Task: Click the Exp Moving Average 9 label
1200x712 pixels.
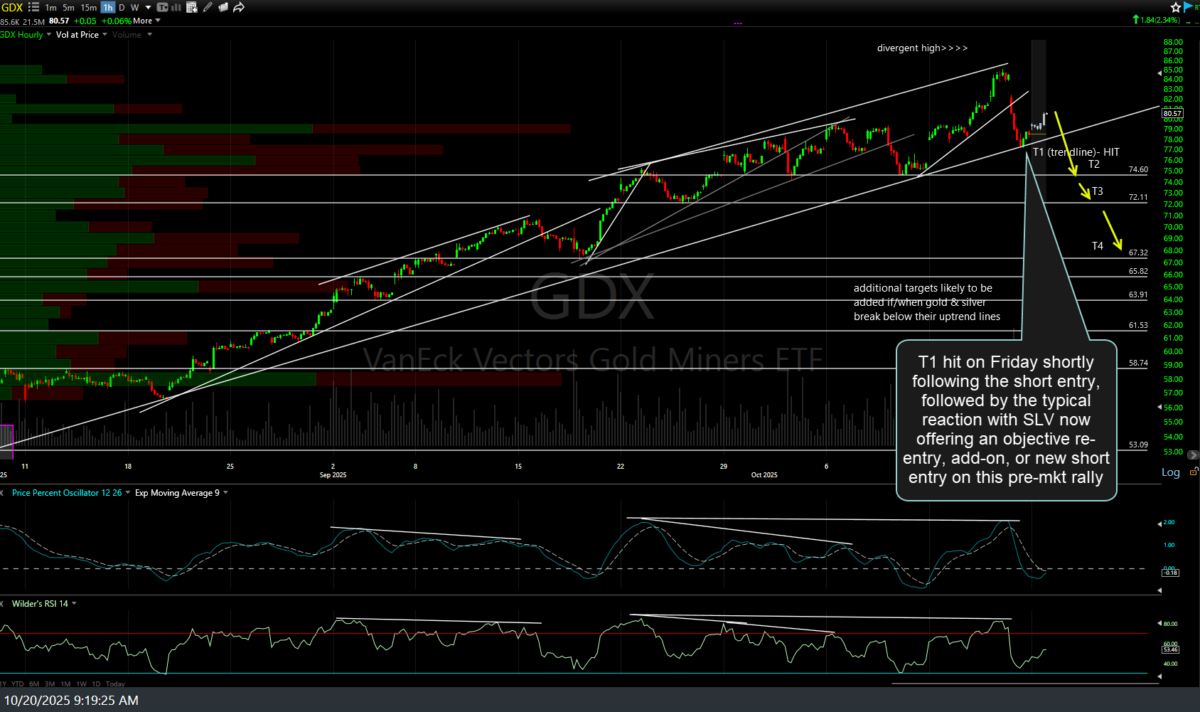Action: 176,492
